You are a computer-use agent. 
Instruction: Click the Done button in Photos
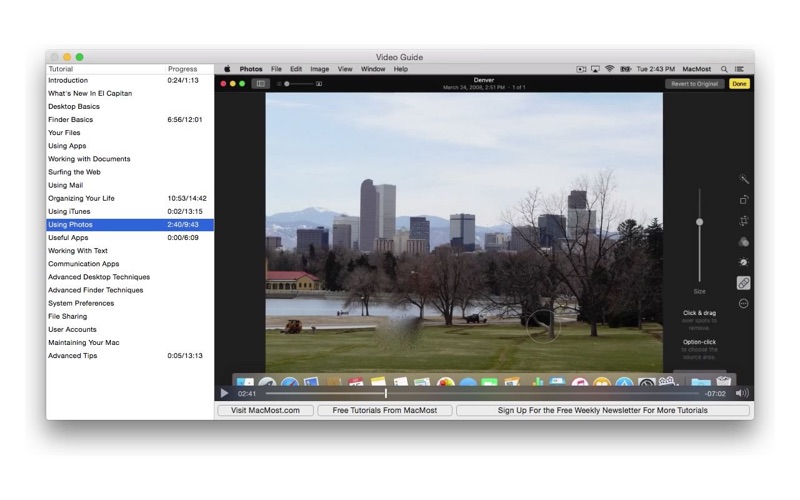[x=739, y=84]
